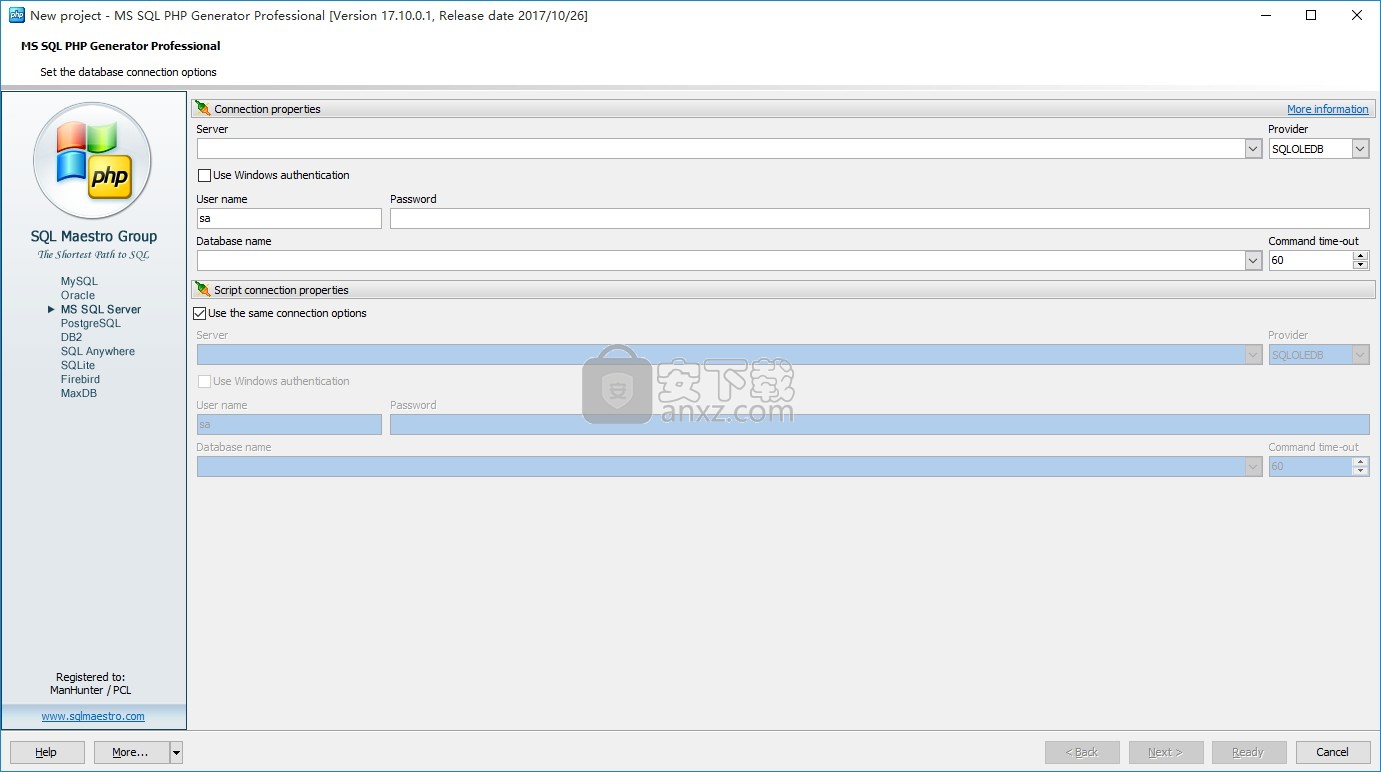Click the Database name field in Connection properties
Viewport: 1381px width, 772px height.
coord(721,261)
